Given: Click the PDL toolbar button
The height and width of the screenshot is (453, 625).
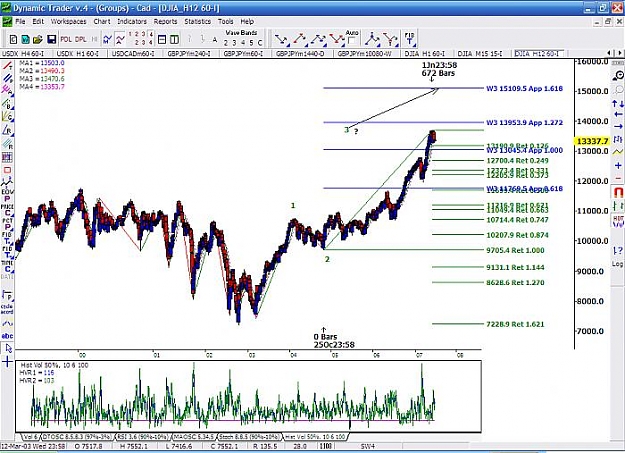Looking at the screenshot, I should [66, 39].
